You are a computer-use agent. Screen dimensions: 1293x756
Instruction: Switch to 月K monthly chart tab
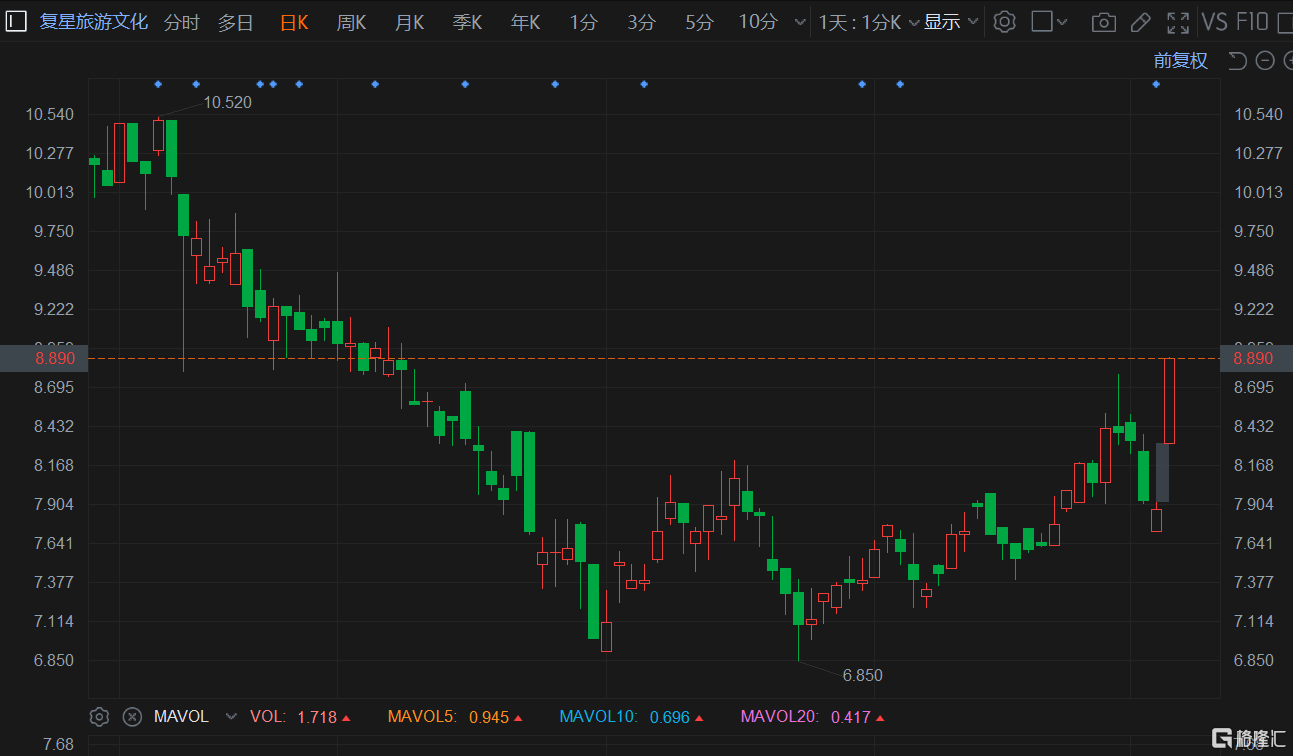tap(409, 22)
